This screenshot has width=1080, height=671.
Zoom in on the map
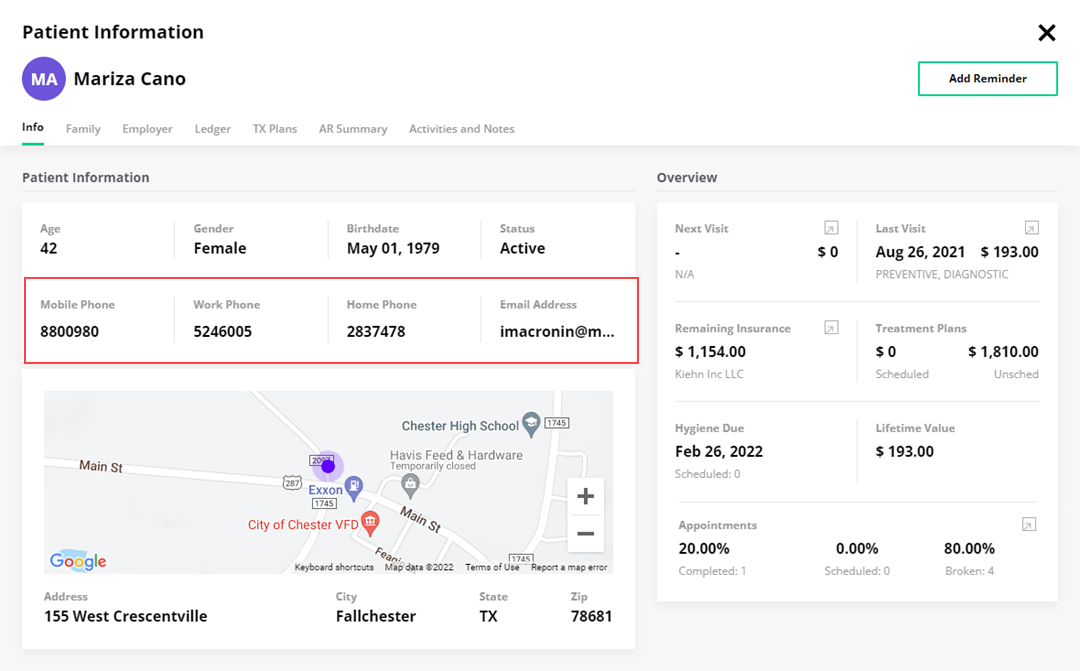(585, 497)
